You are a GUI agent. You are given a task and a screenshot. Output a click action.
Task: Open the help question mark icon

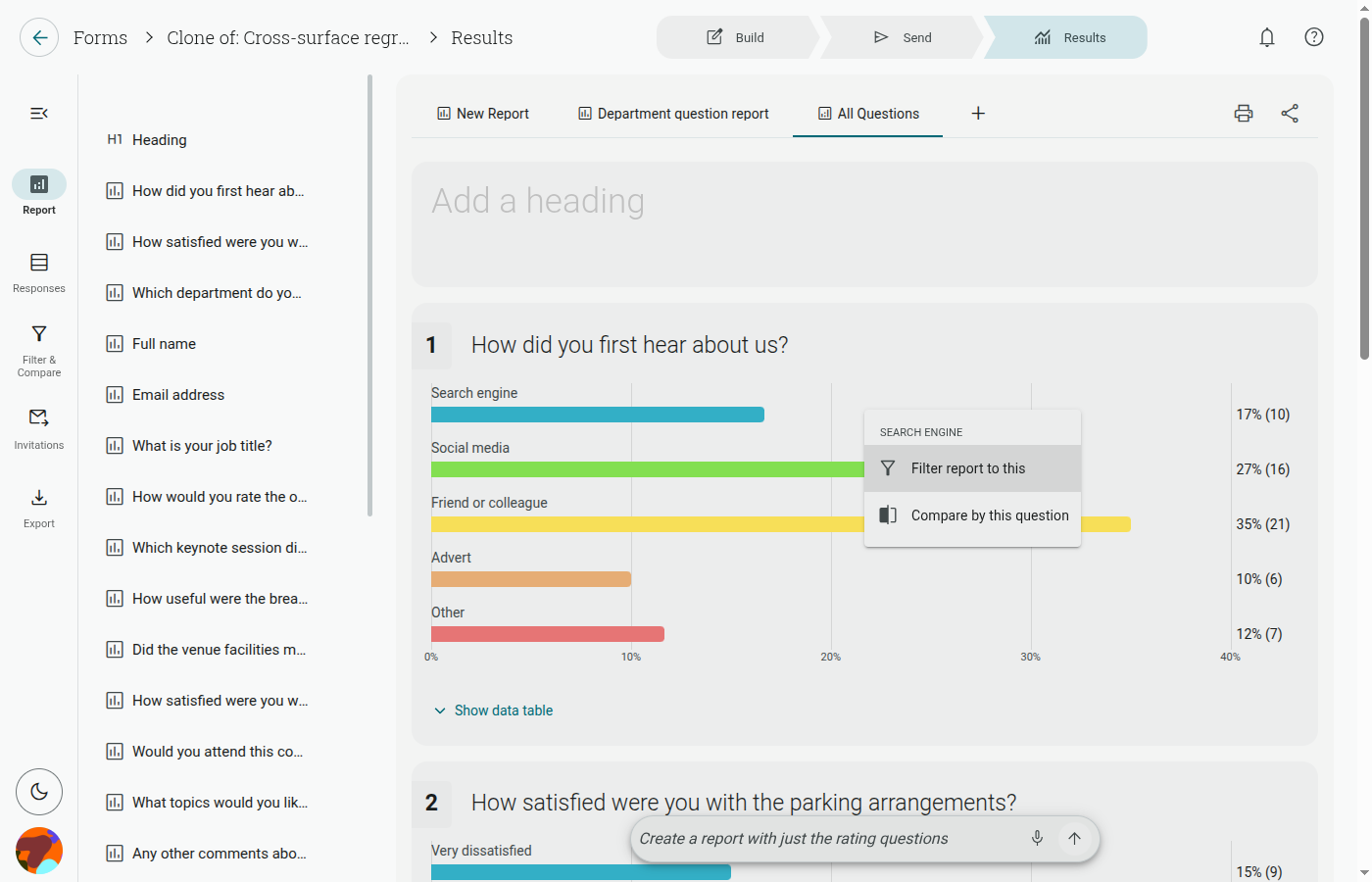pos(1314,37)
